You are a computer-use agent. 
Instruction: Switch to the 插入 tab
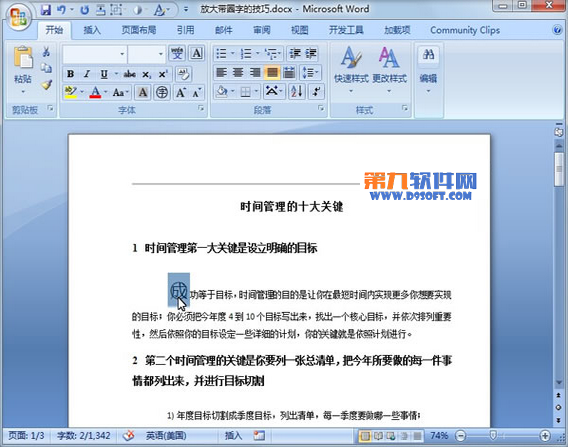pyautogui.click(x=92, y=30)
